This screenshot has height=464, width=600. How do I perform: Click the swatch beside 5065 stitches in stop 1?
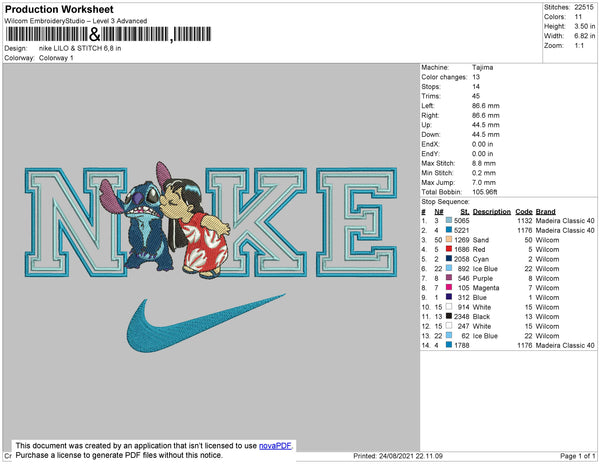pyautogui.click(x=449, y=220)
